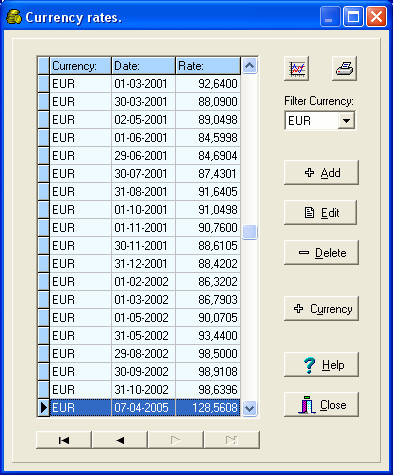
Task: Jump to first record navigator button
Action: [x=64, y=440]
